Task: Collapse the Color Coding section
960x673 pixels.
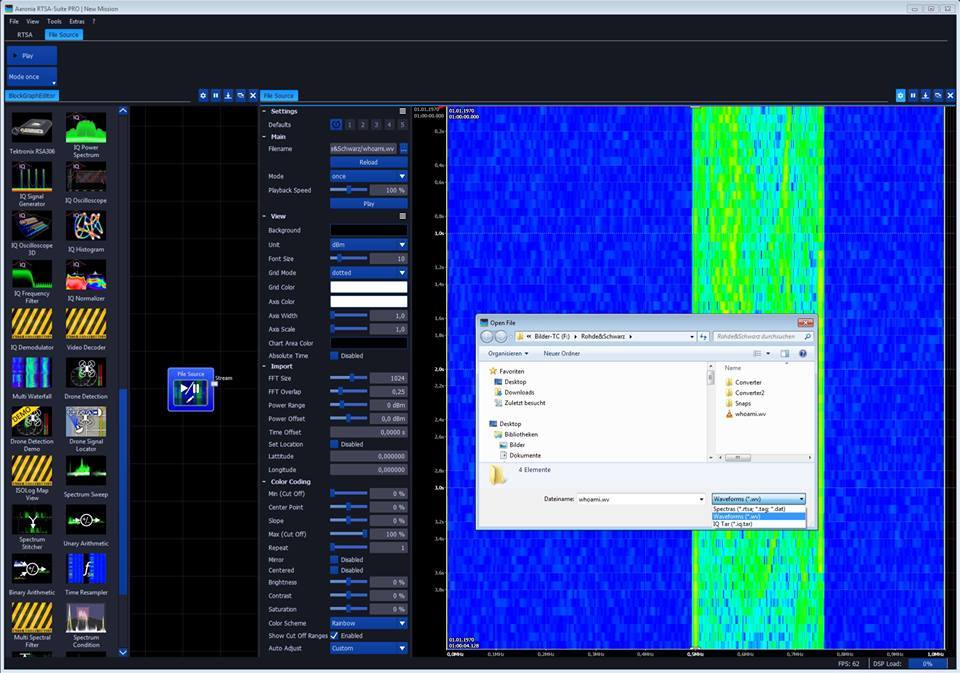Action: tap(264, 482)
